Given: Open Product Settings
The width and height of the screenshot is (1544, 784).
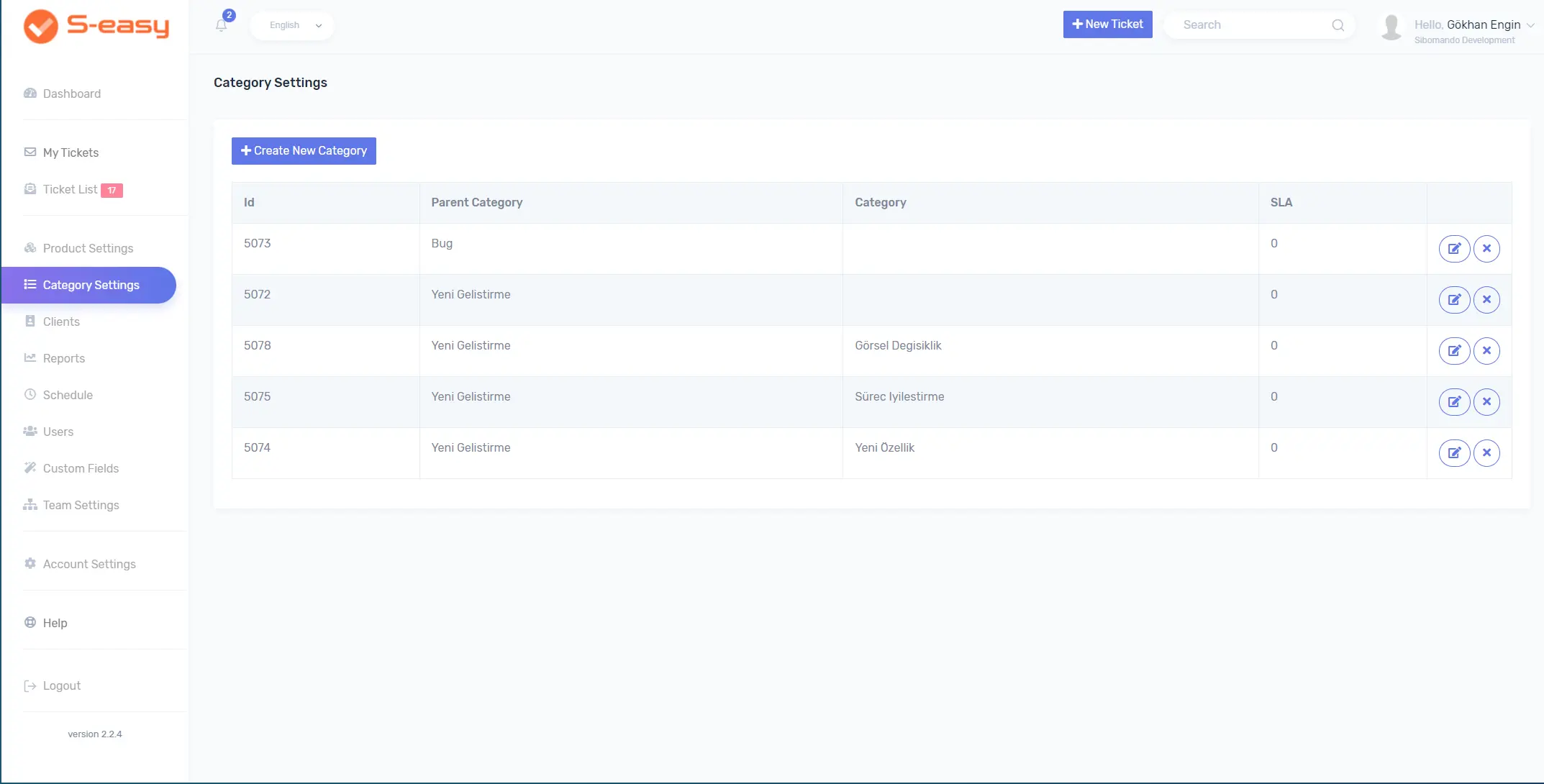Looking at the screenshot, I should click(88, 248).
